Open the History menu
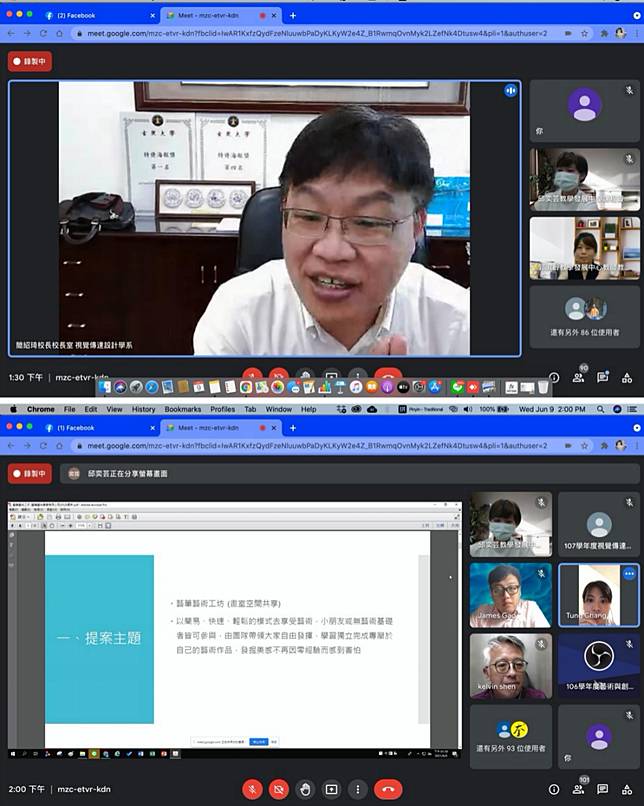644x806 pixels. click(143, 409)
